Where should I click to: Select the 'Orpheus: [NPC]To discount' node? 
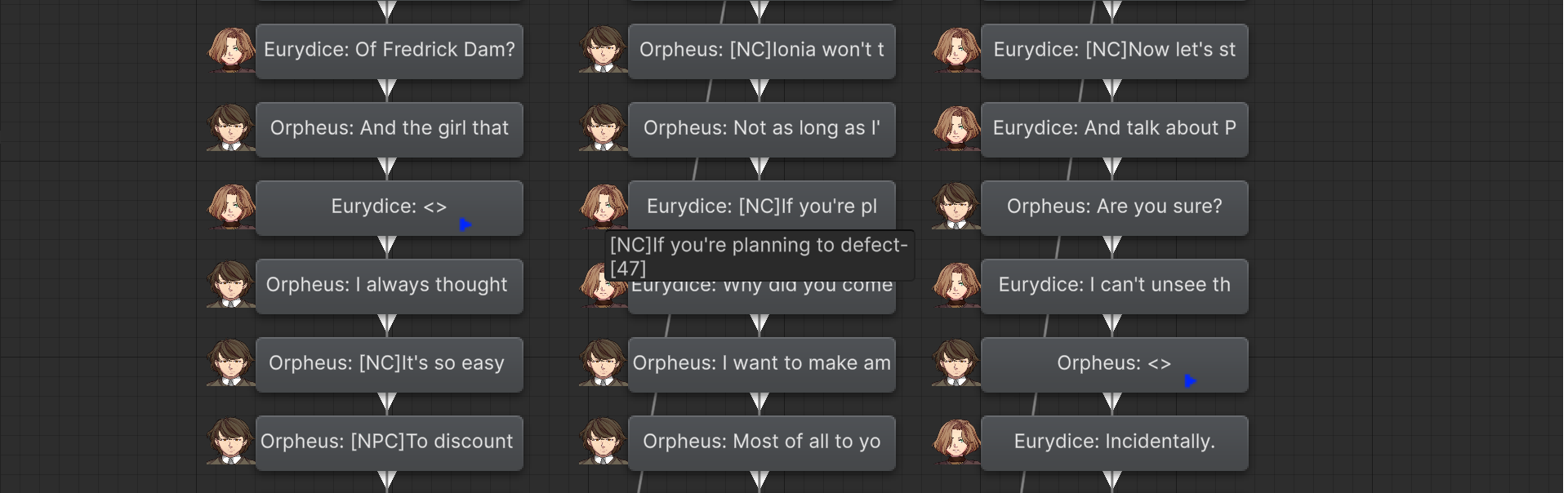(x=390, y=443)
